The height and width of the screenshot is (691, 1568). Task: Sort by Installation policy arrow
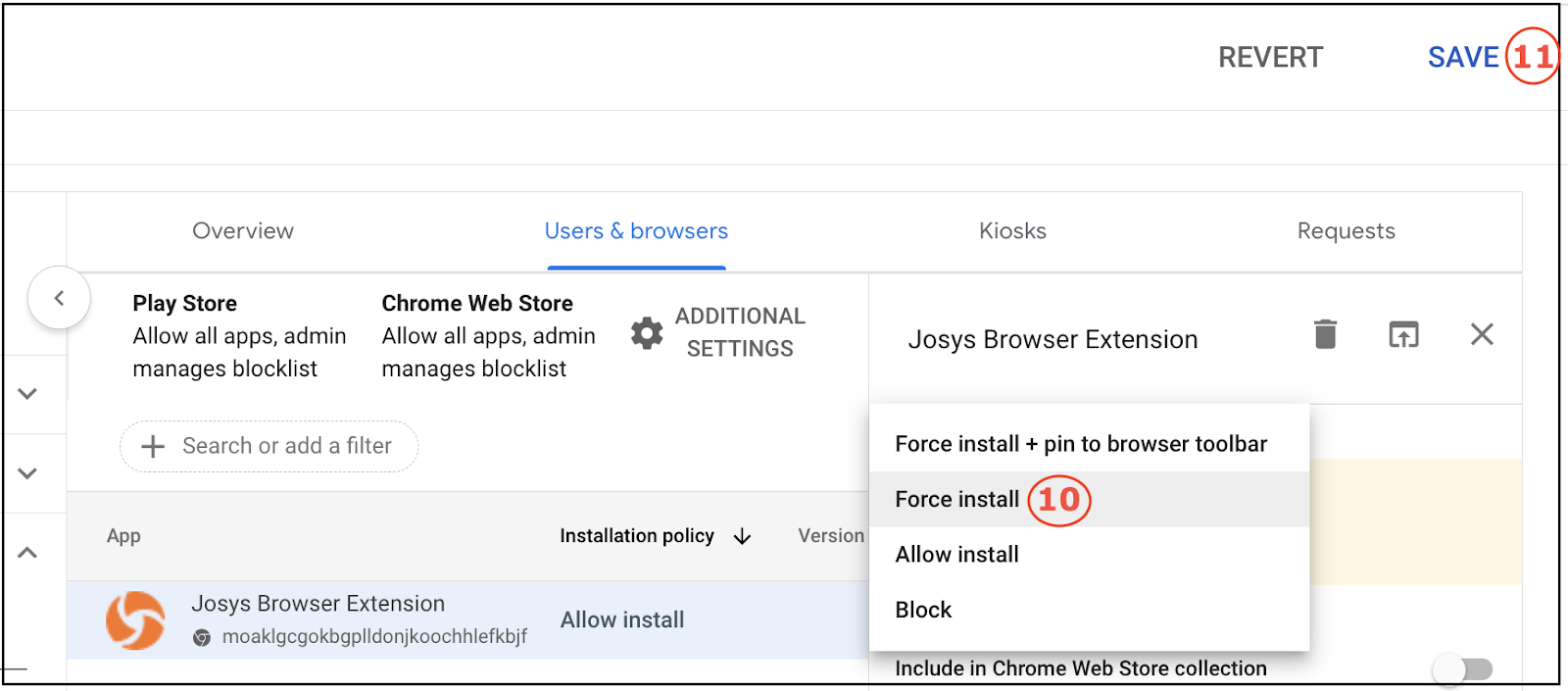(742, 536)
